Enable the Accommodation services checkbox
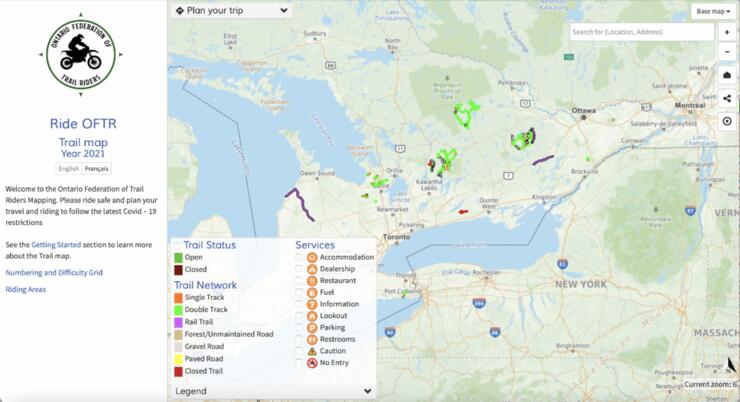This screenshot has width=740, height=402. point(299,257)
